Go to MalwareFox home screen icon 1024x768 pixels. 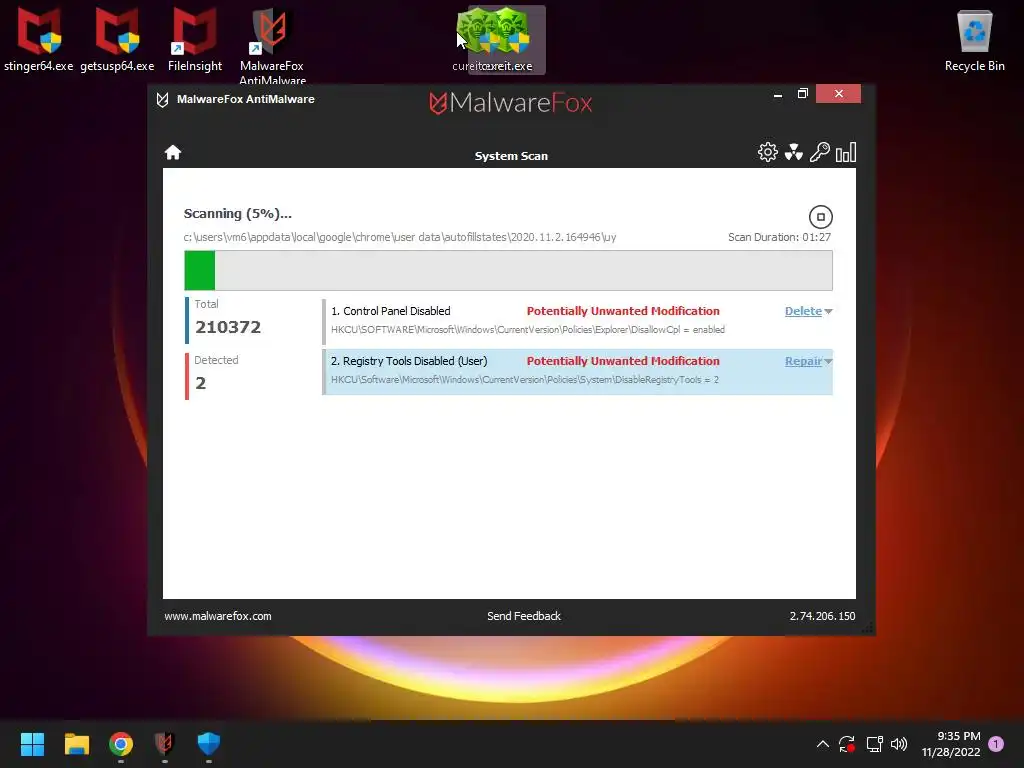tap(172, 152)
